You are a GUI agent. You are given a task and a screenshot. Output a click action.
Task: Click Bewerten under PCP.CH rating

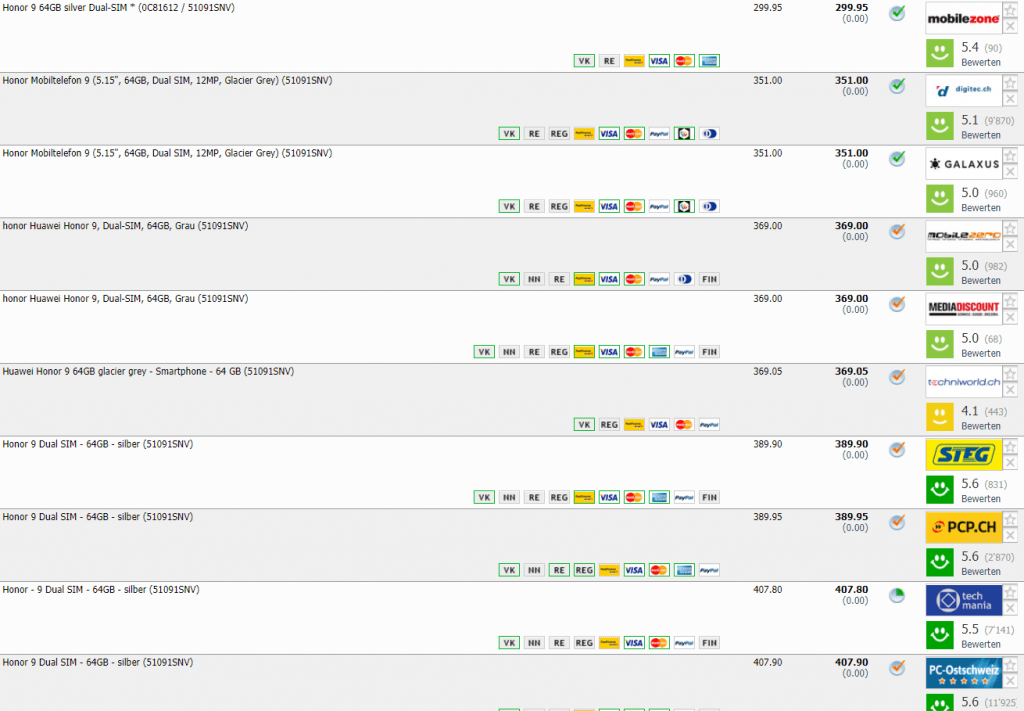[981, 572]
